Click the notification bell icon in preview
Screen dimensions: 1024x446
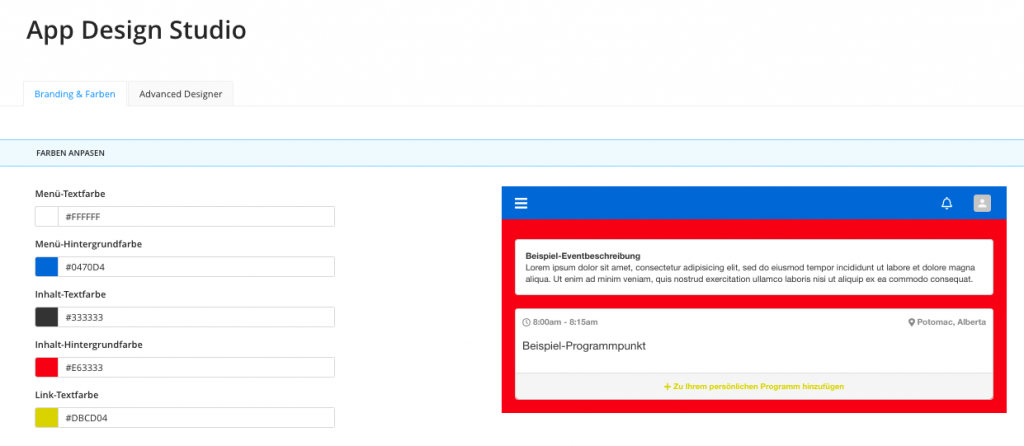pos(946,203)
